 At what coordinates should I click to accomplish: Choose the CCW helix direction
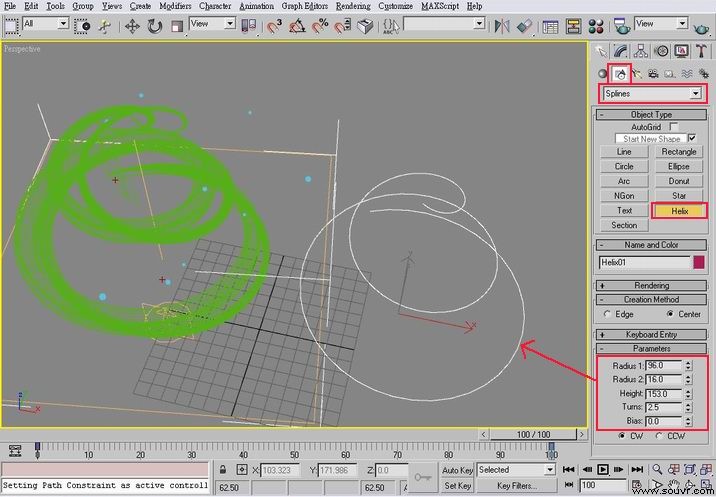tap(658, 436)
